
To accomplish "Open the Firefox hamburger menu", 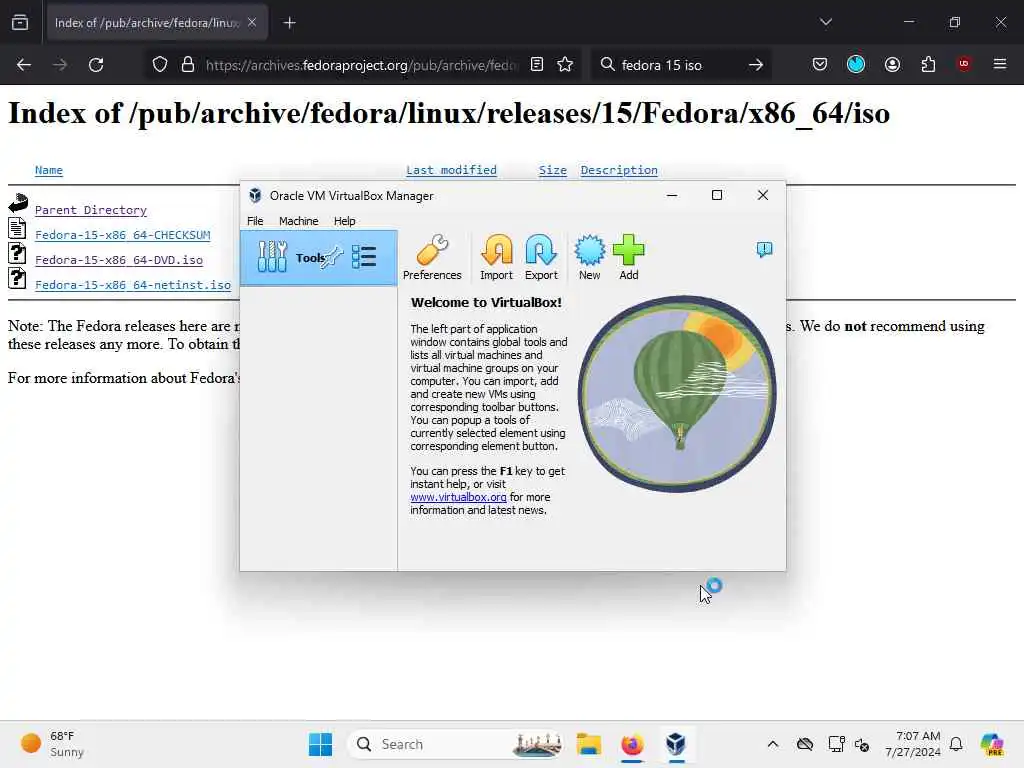I will click(1000, 65).
